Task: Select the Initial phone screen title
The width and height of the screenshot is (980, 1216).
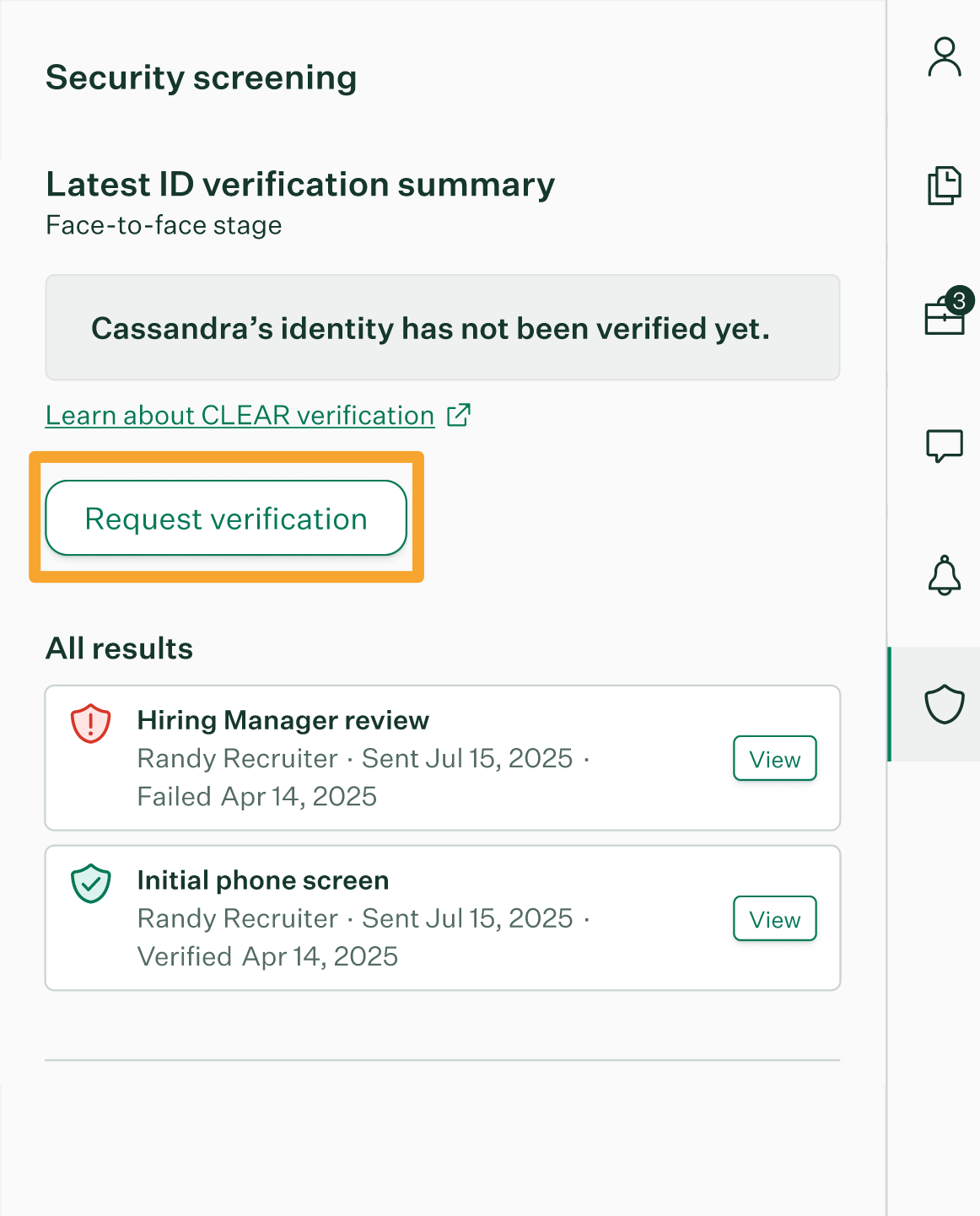Action: click(262, 880)
